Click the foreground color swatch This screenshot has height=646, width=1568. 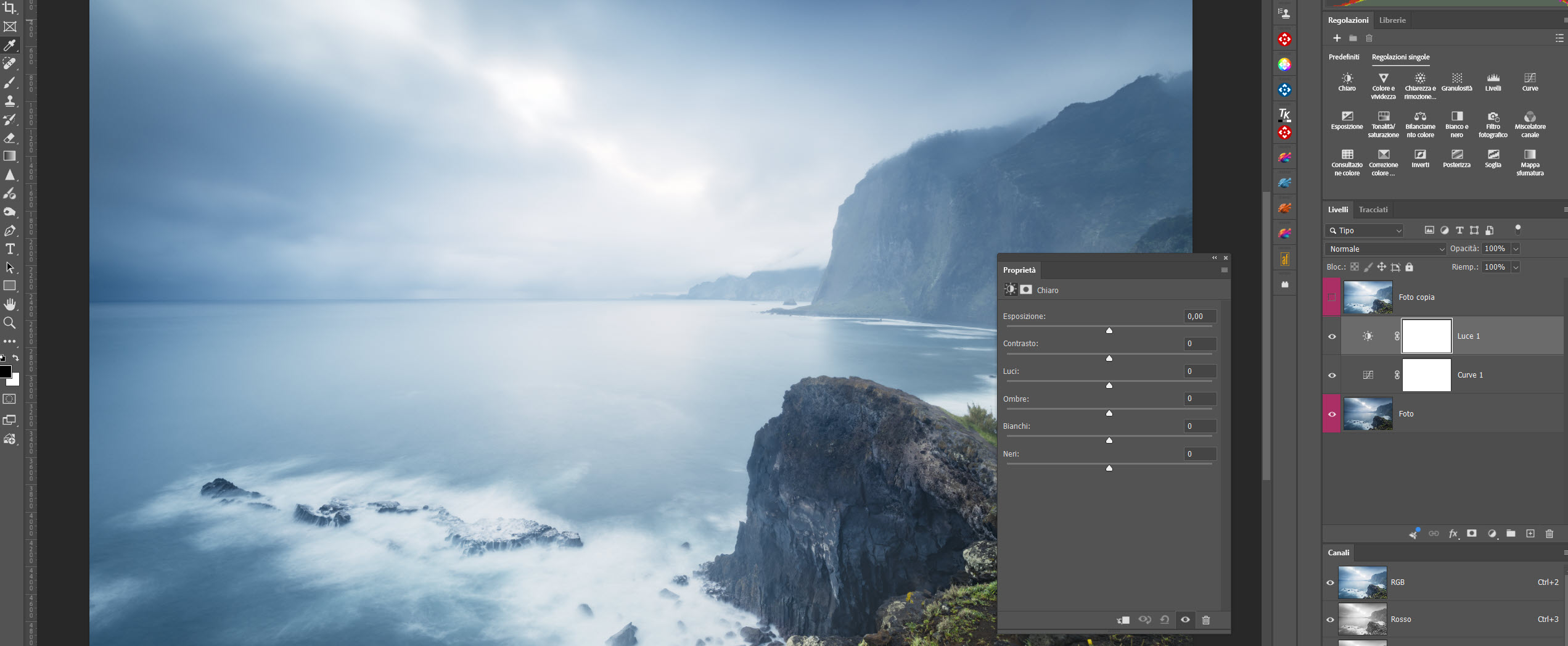pos(6,371)
